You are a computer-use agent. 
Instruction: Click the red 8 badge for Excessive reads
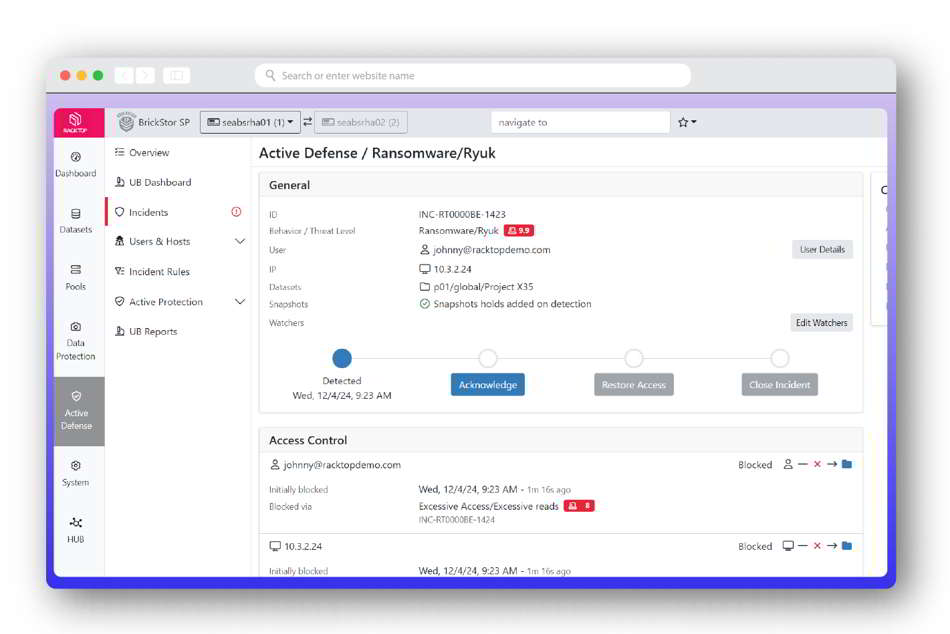coord(579,506)
